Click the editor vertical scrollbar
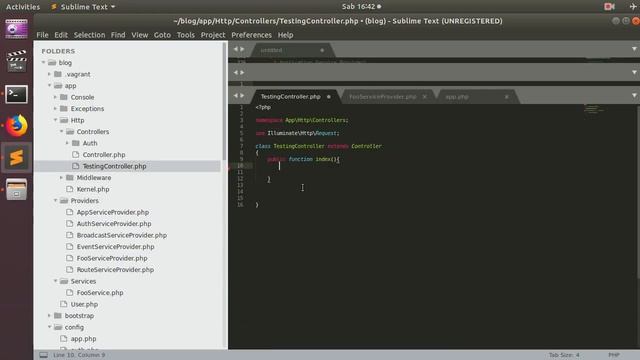 (x=638, y=192)
